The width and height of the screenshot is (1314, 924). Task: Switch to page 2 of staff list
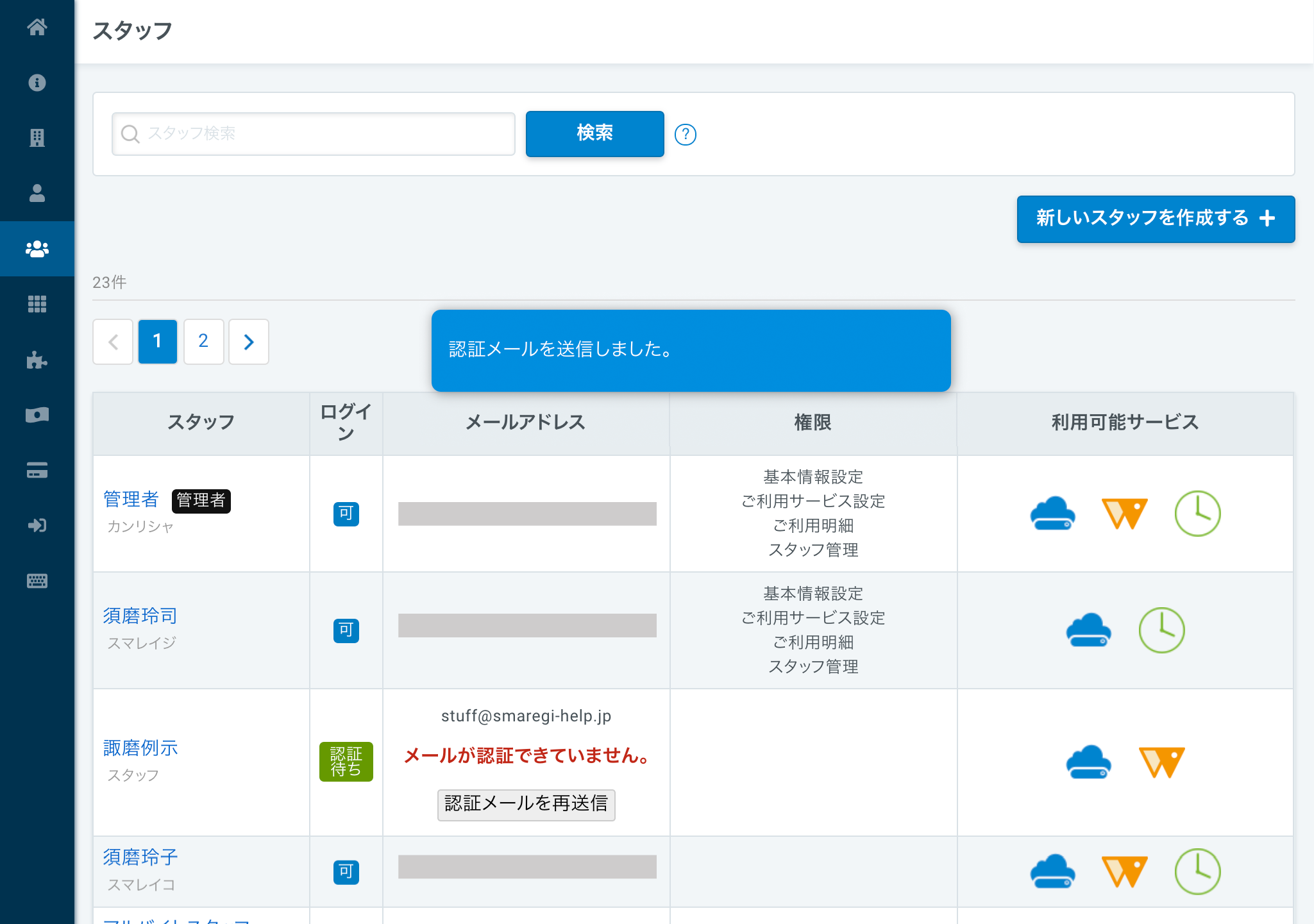[x=203, y=342]
